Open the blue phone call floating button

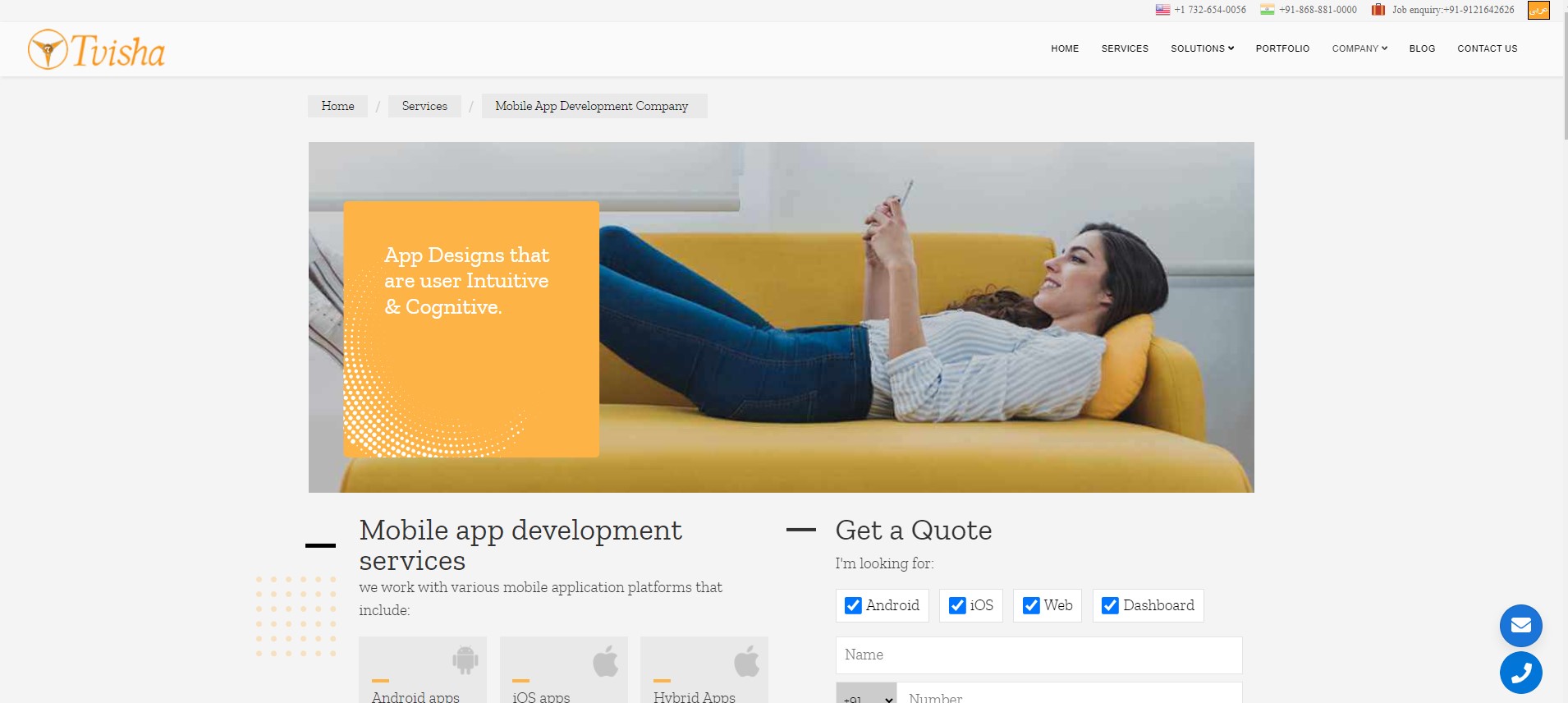(1521, 673)
